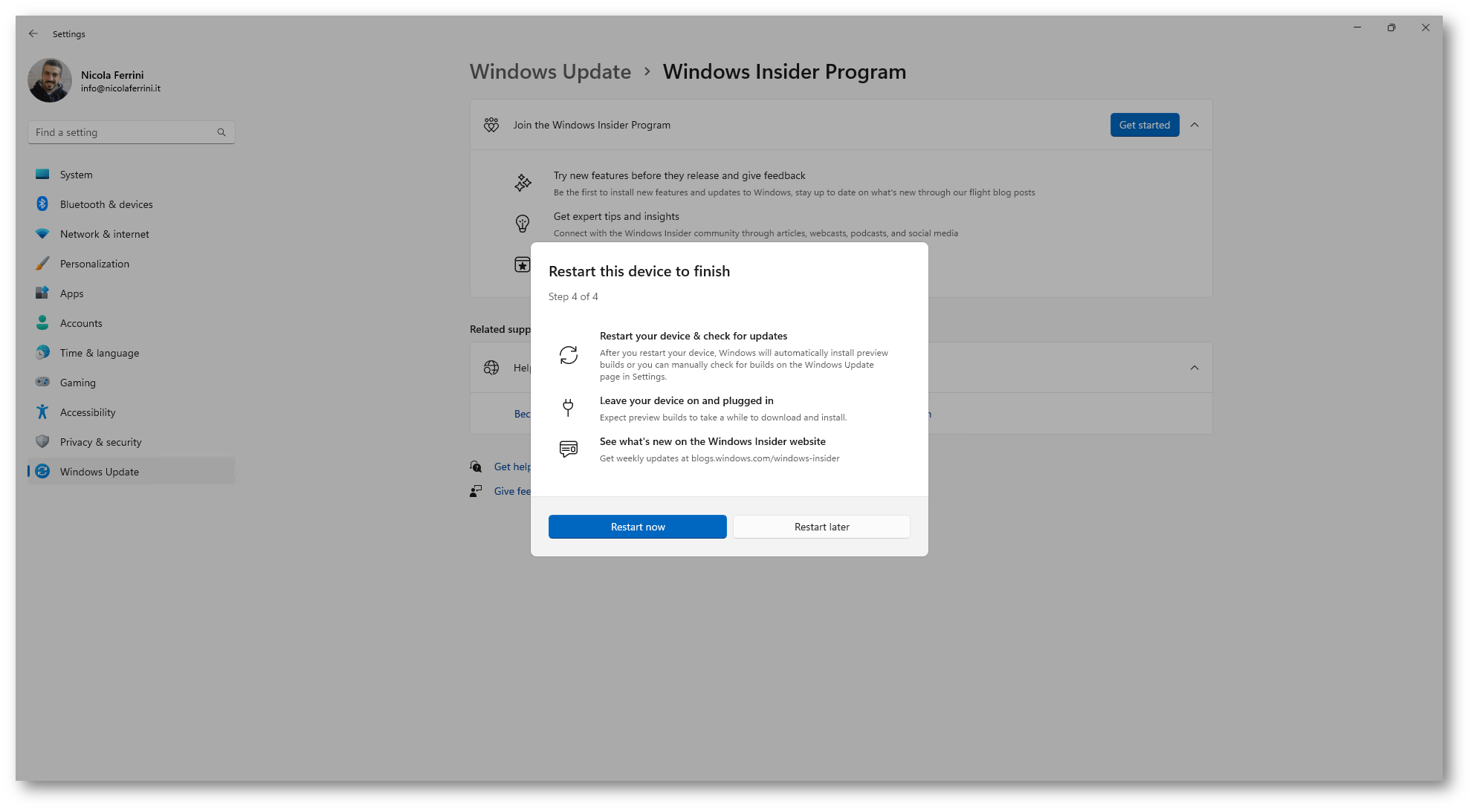Click the Give feedback link

pyautogui.click(x=512, y=491)
